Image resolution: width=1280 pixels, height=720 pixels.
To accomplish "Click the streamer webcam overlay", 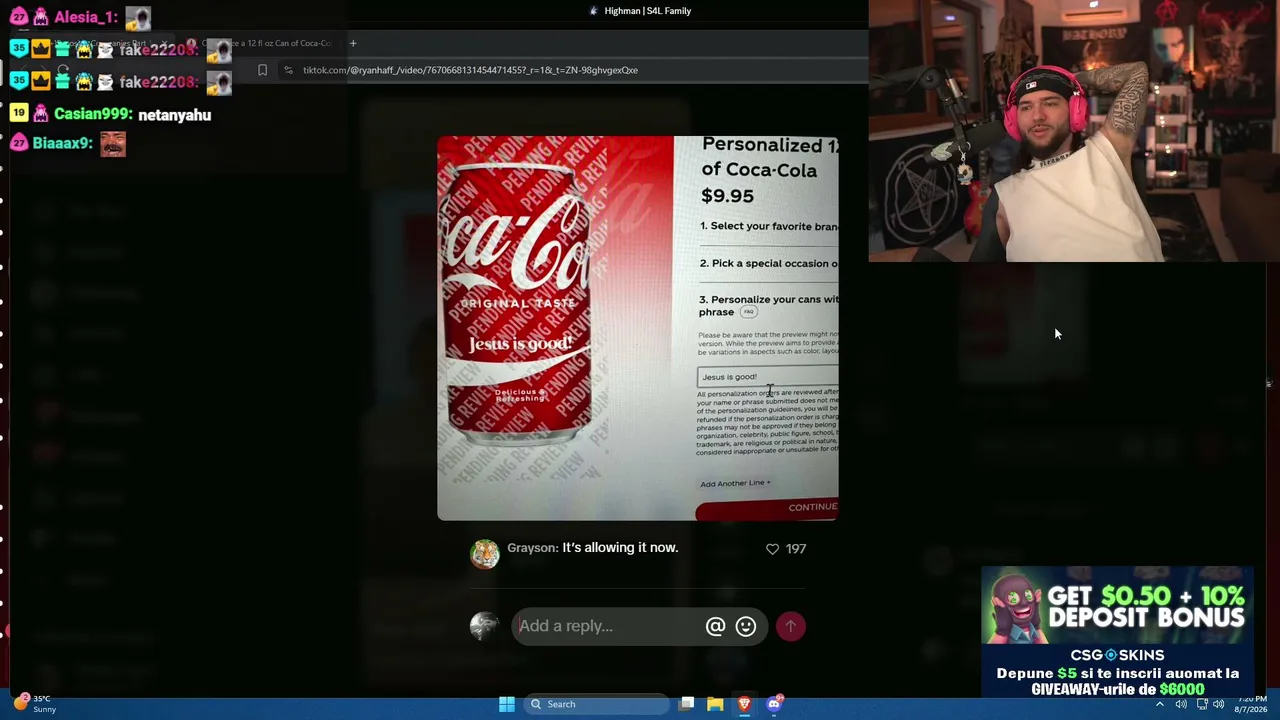I will [x=1074, y=131].
